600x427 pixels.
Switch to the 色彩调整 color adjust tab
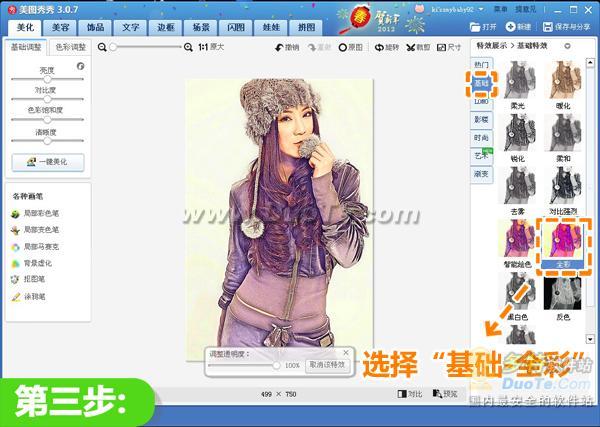pos(70,47)
